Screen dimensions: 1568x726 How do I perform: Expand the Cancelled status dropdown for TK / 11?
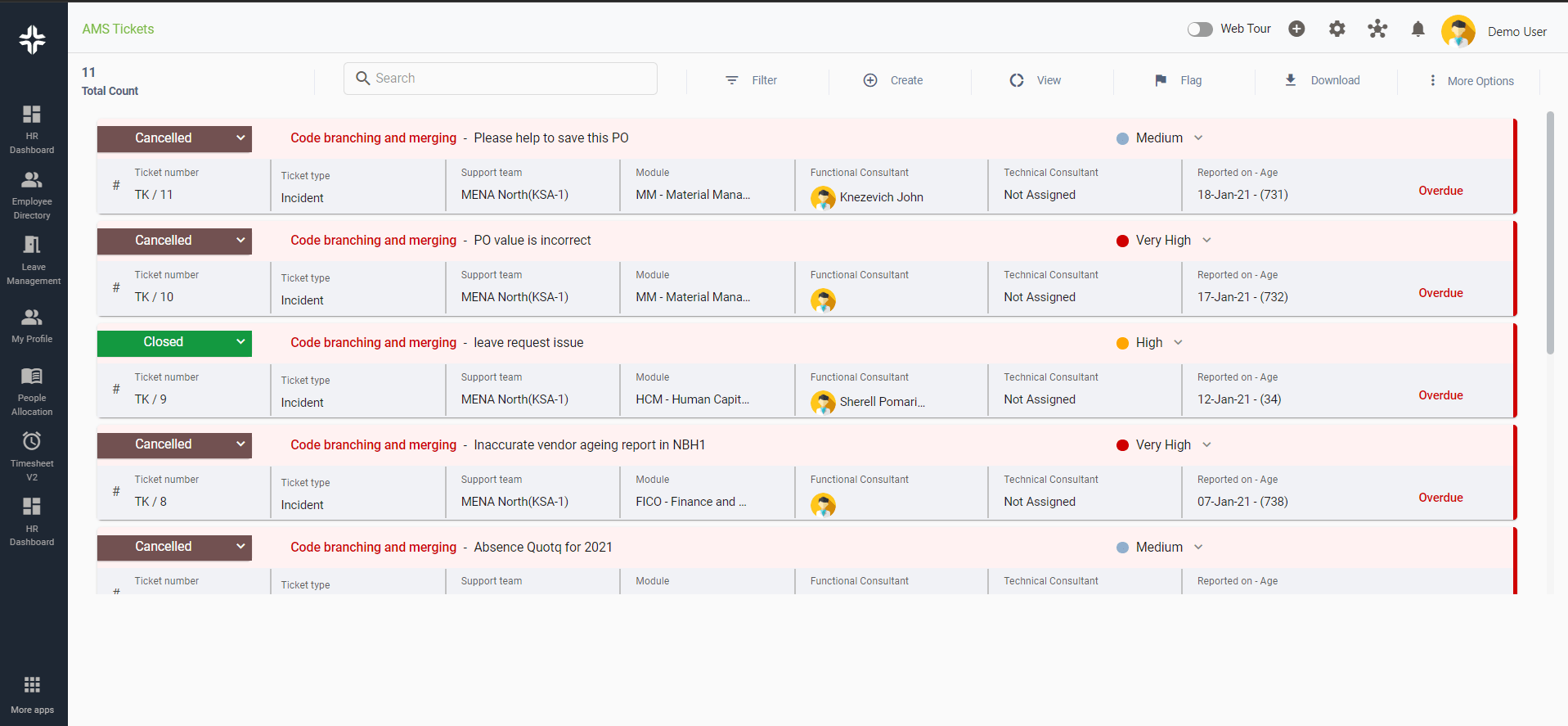[240, 138]
